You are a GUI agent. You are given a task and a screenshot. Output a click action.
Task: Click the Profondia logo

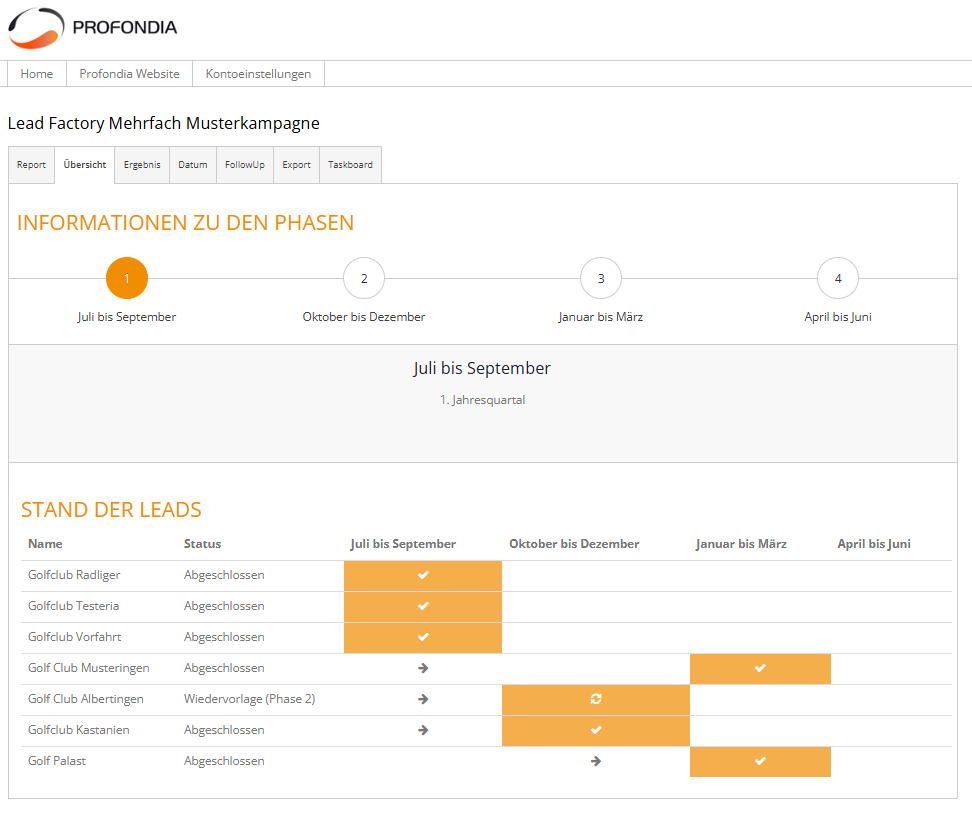92,28
